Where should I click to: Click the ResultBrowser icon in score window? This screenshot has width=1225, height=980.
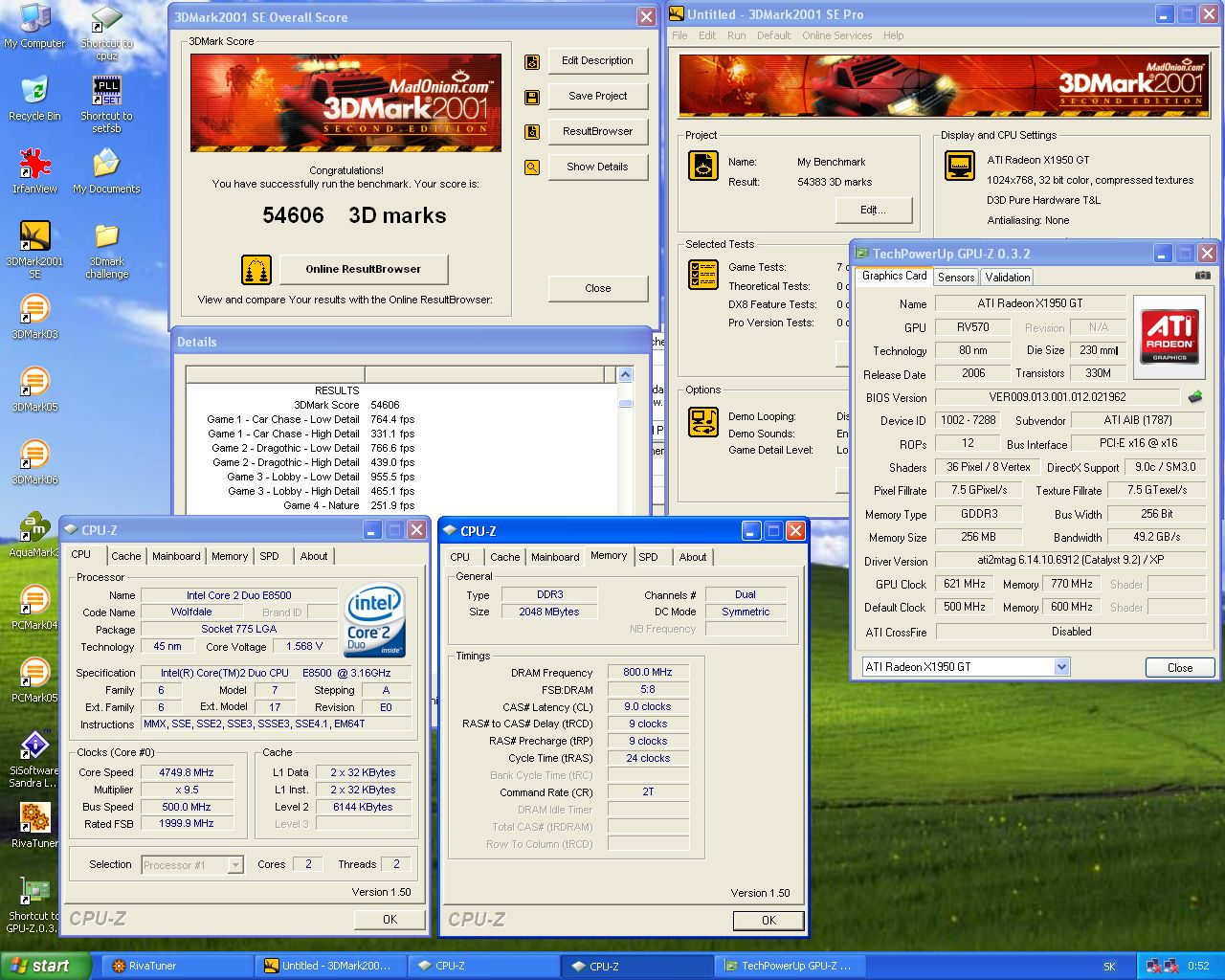point(532,132)
